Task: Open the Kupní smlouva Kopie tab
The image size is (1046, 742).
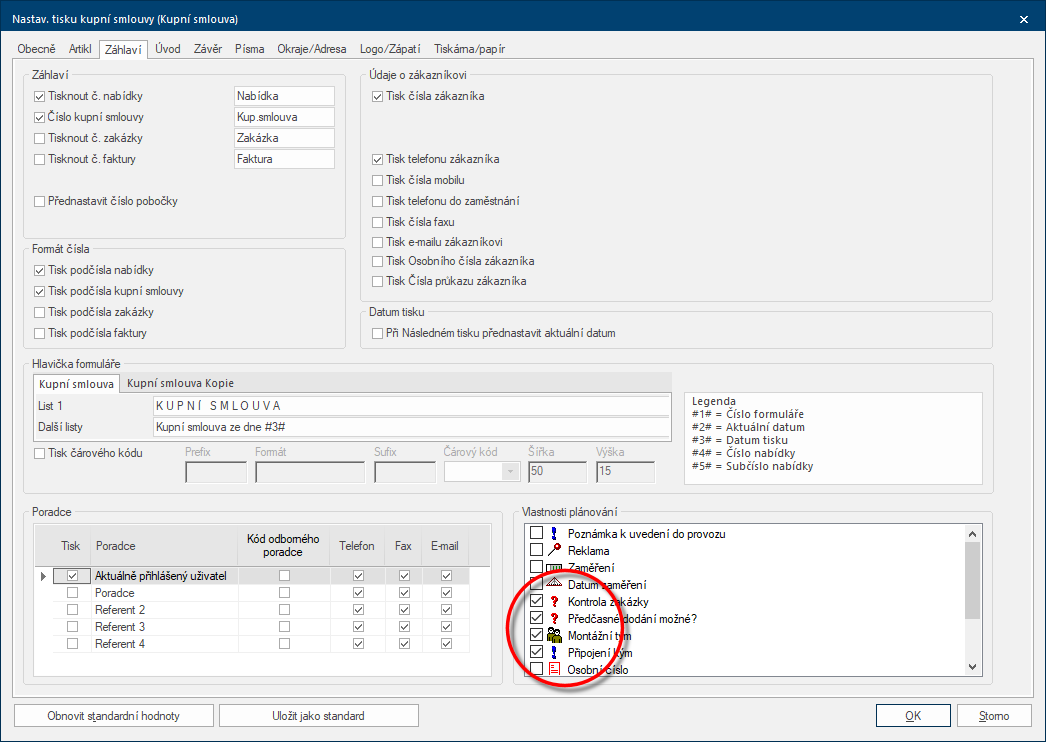Action: [181, 383]
